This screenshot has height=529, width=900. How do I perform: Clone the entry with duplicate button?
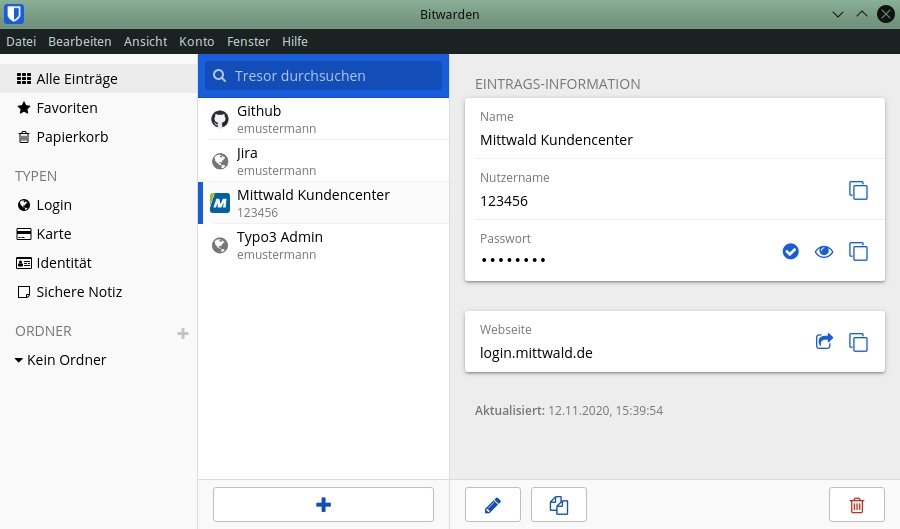coord(558,504)
